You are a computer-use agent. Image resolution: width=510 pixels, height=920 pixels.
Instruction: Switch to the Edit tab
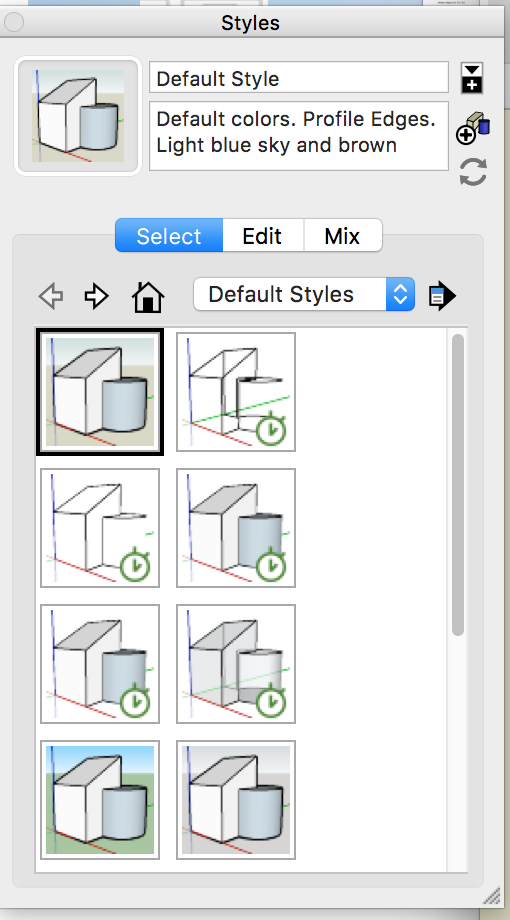tap(262, 236)
